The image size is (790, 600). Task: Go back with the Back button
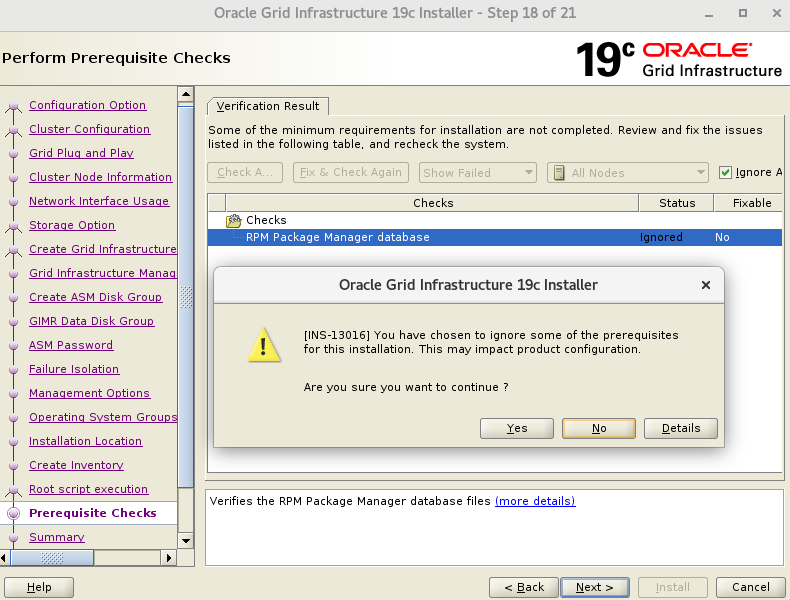pyautogui.click(x=524, y=587)
